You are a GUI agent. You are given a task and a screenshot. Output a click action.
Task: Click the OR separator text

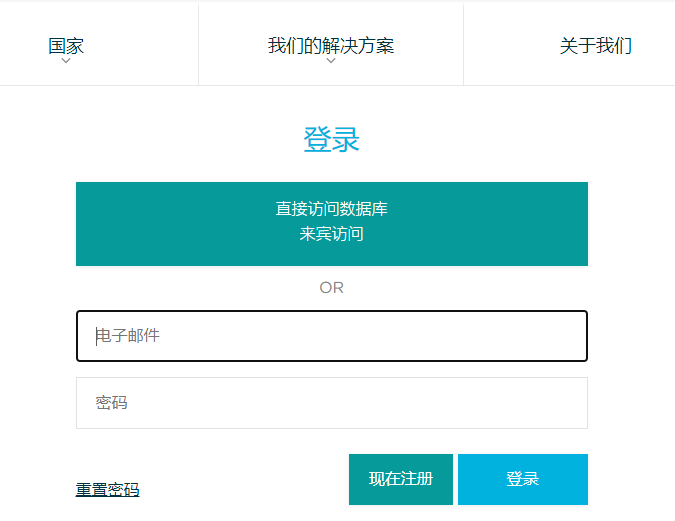(331, 287)
